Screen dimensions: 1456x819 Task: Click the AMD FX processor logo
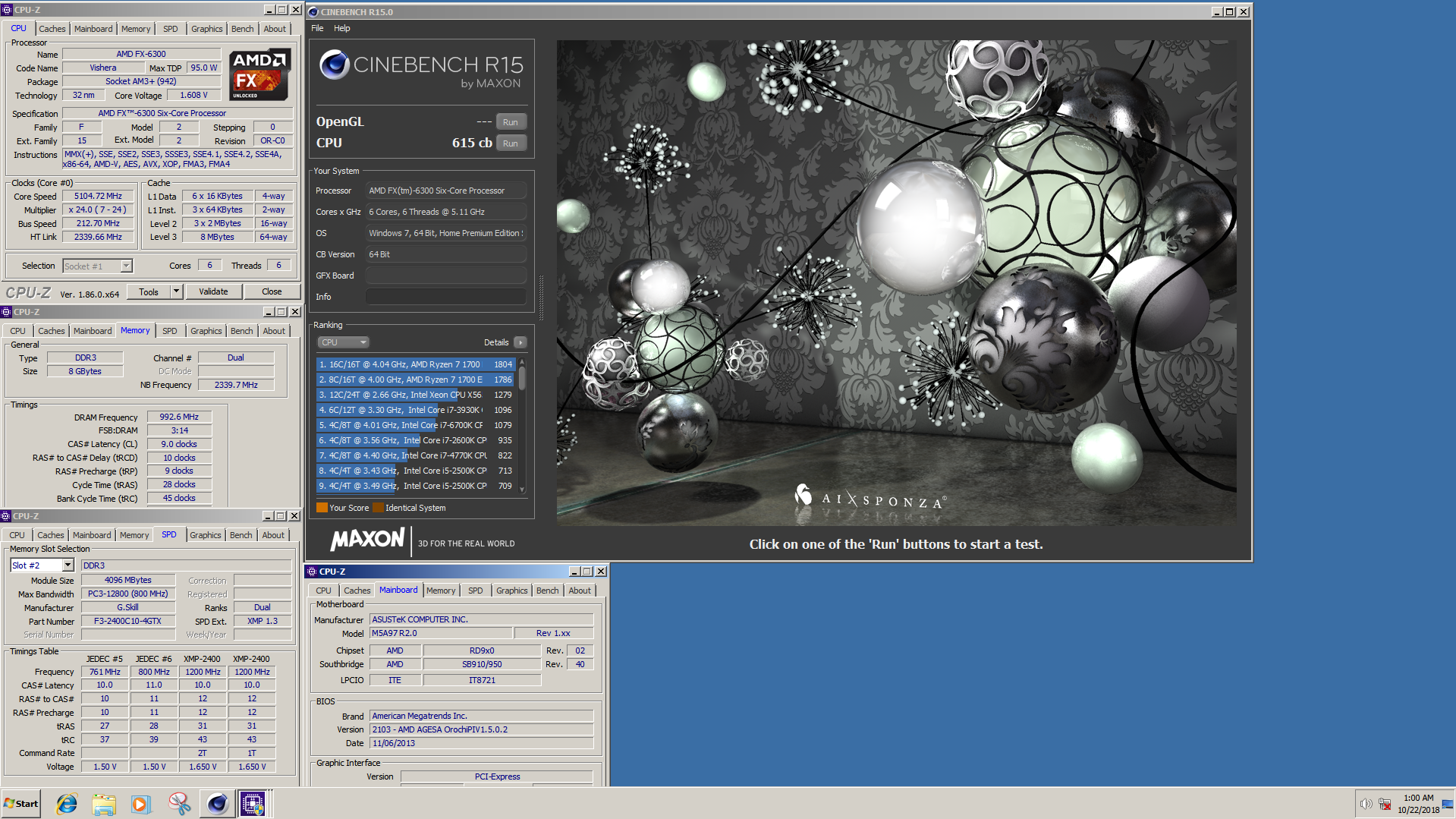(x=260, y=75)
